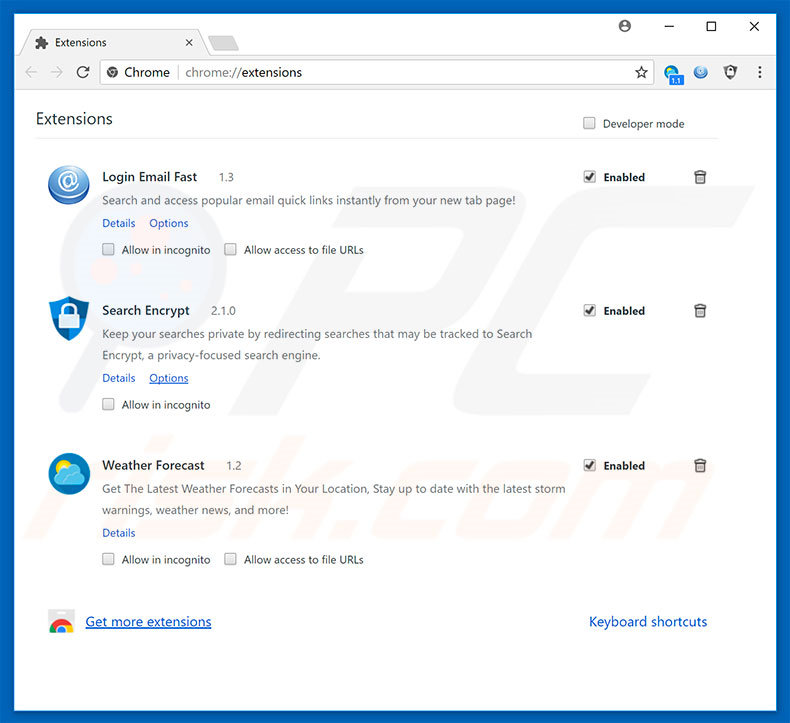The width and height of the screenshot is (790, 723).
Task: Enable Developer mode checkbox
Action: click(589, 123)
